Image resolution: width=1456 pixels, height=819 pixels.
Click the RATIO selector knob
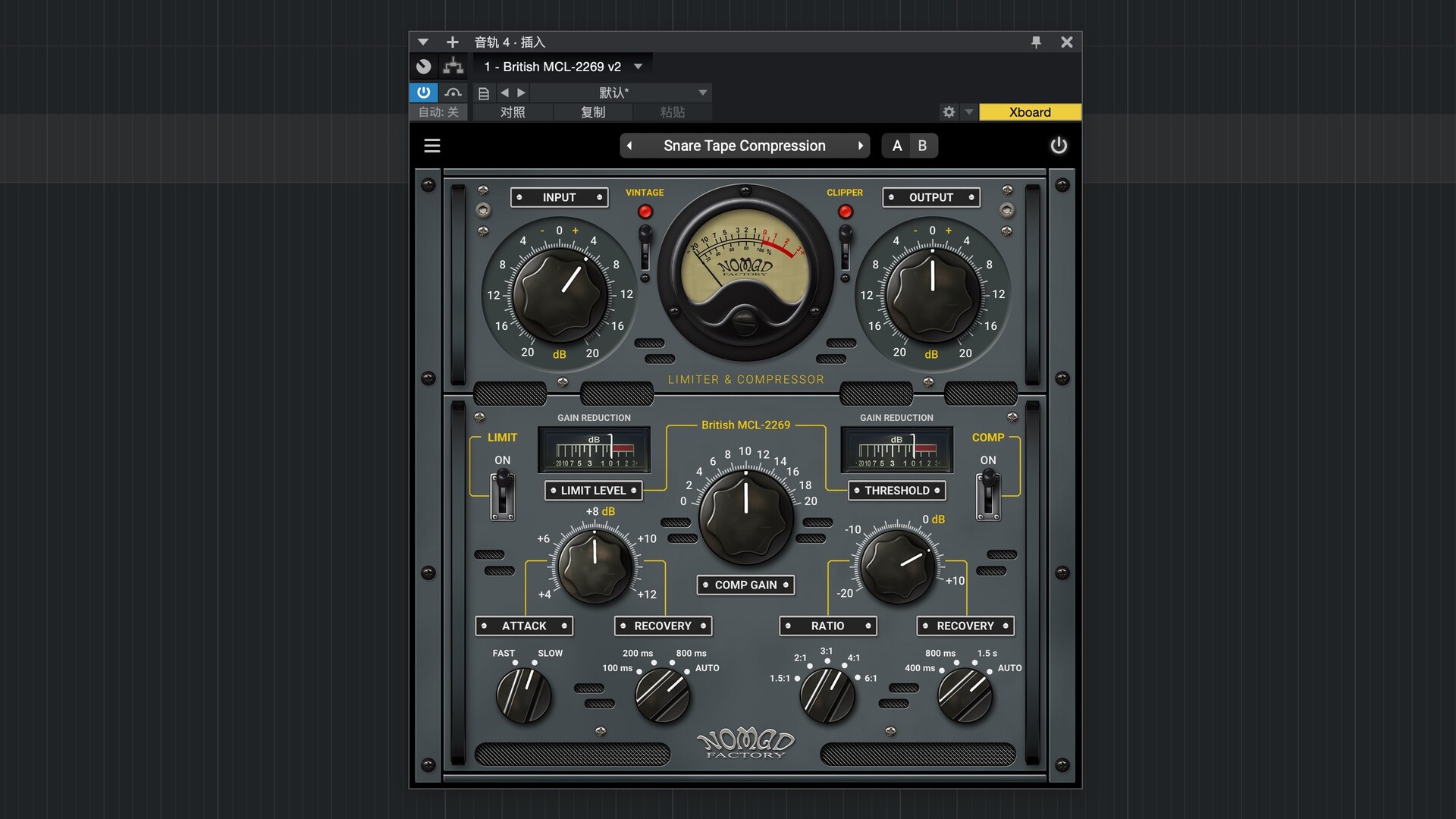828,695
